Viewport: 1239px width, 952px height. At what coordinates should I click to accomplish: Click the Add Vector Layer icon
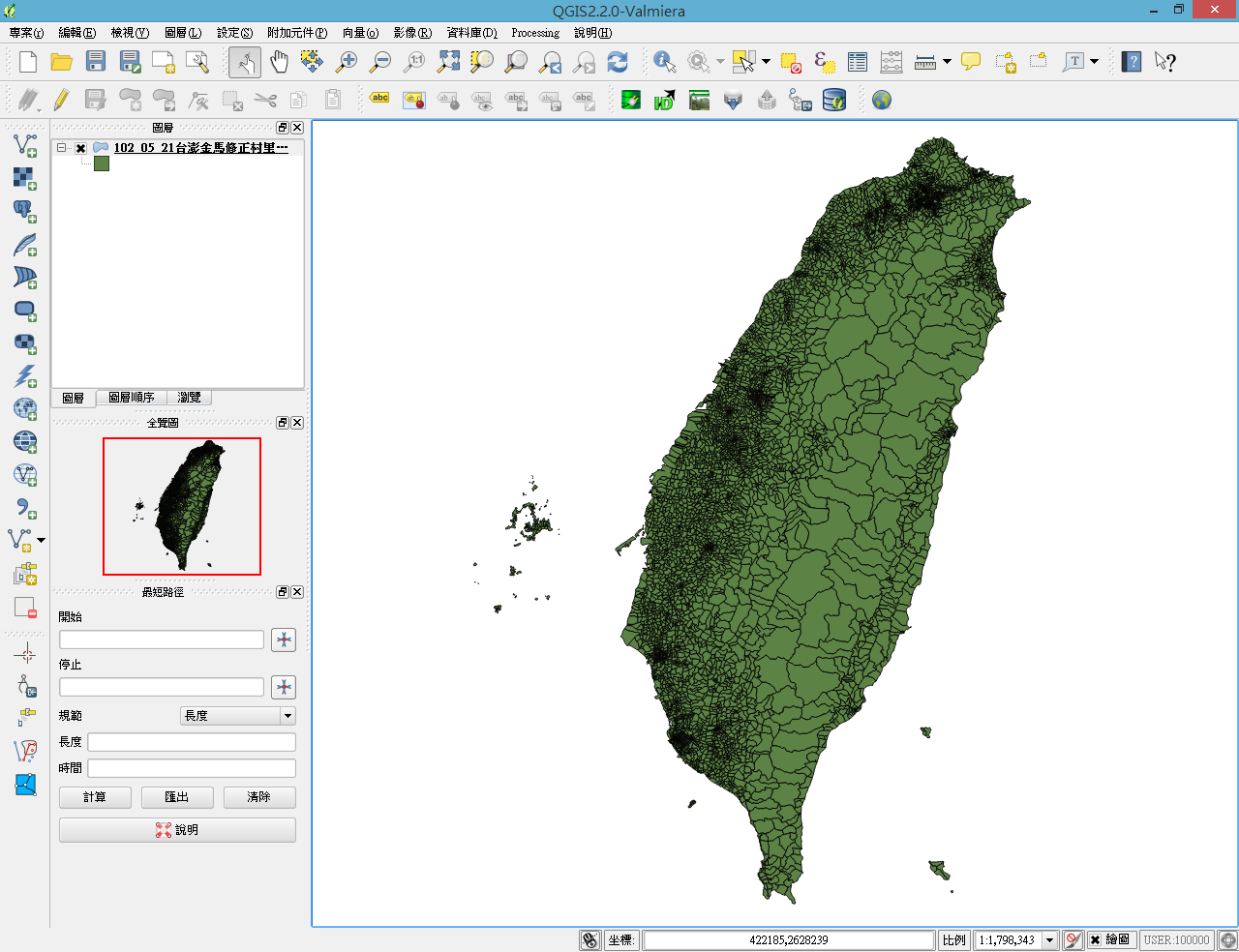(25, 145)
